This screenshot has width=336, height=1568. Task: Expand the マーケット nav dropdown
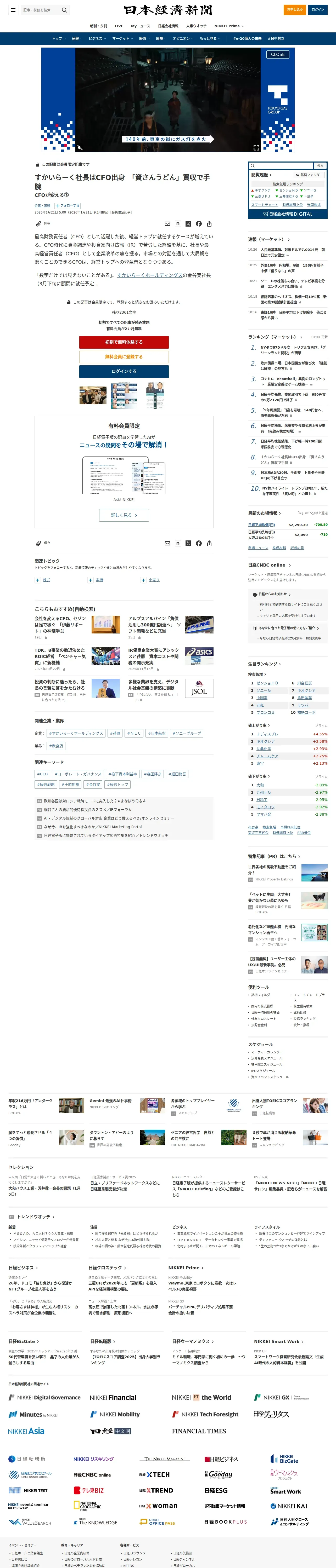122,38
